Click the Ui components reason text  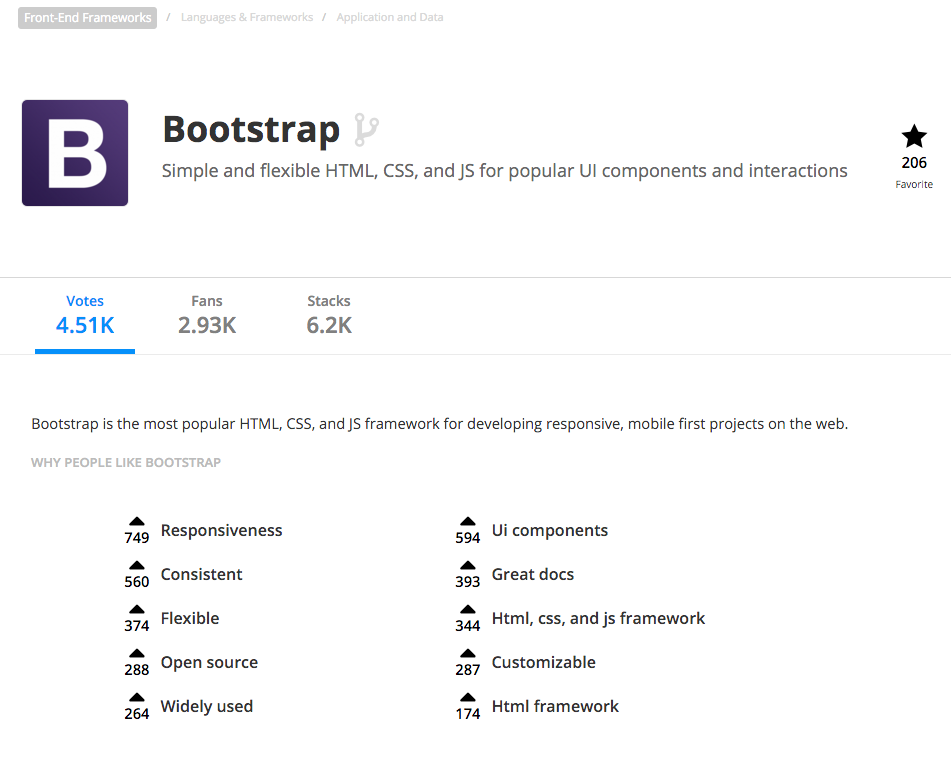point(549,530)
